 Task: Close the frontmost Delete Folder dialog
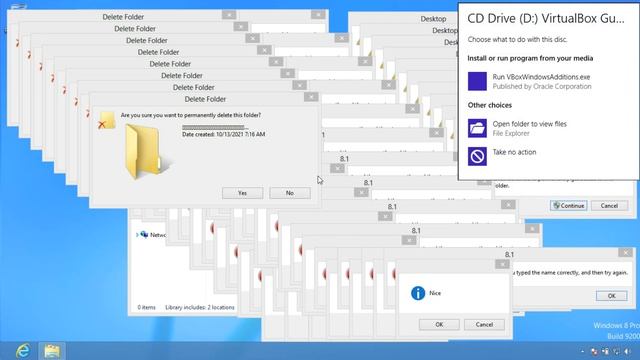coord(311,97)
